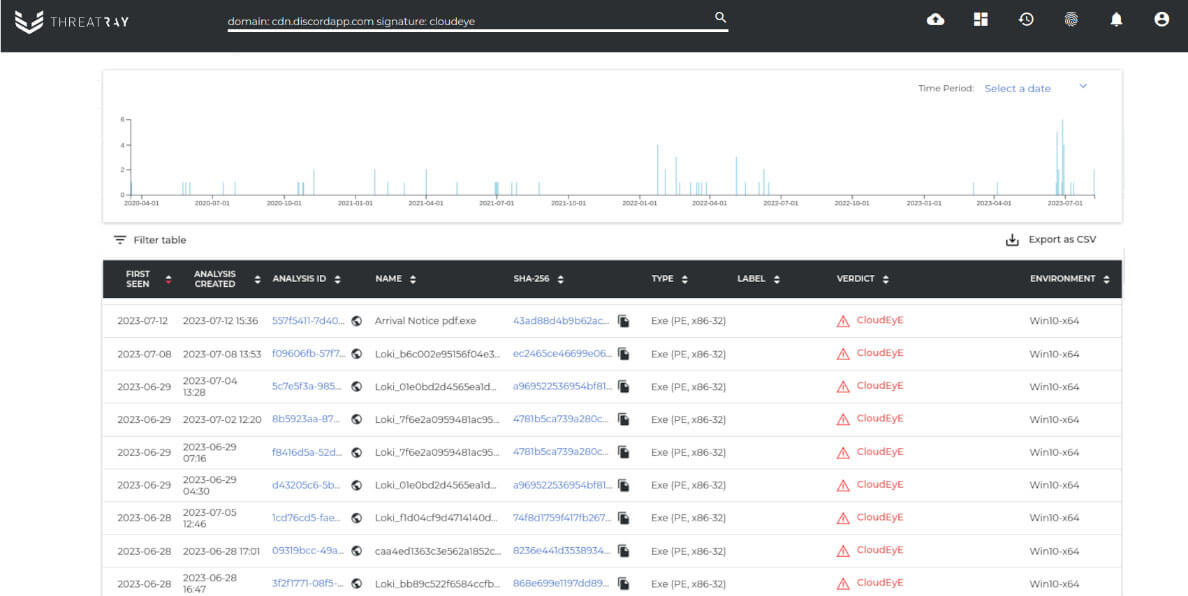
Task: Click analysis time 2023-07-02 12:20
Action: point(222,420)
